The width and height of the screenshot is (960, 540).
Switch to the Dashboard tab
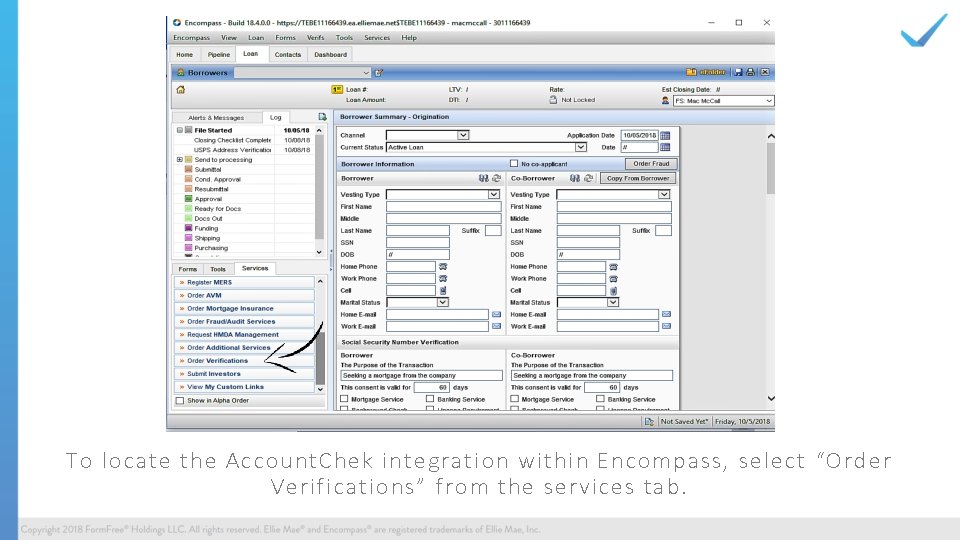(331, 54)
